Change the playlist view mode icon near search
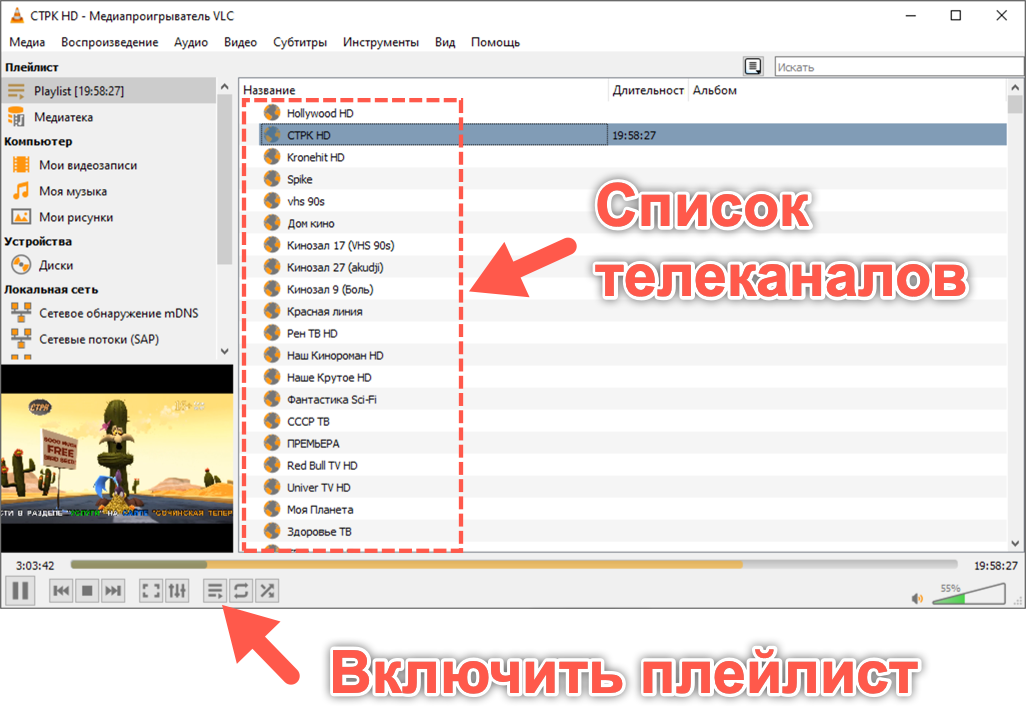1026x706 pixels. pos(753,65)
